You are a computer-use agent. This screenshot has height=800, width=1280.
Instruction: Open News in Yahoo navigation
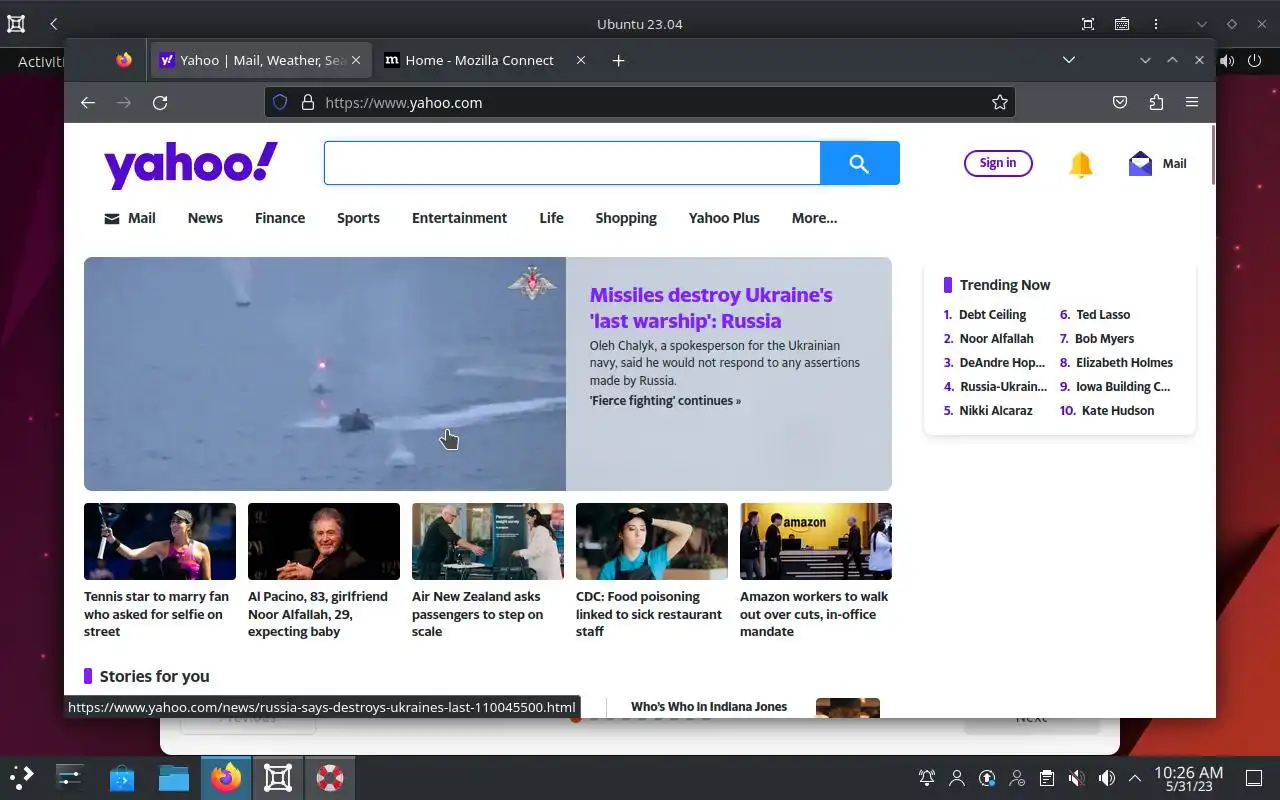[x=205, y=218]
